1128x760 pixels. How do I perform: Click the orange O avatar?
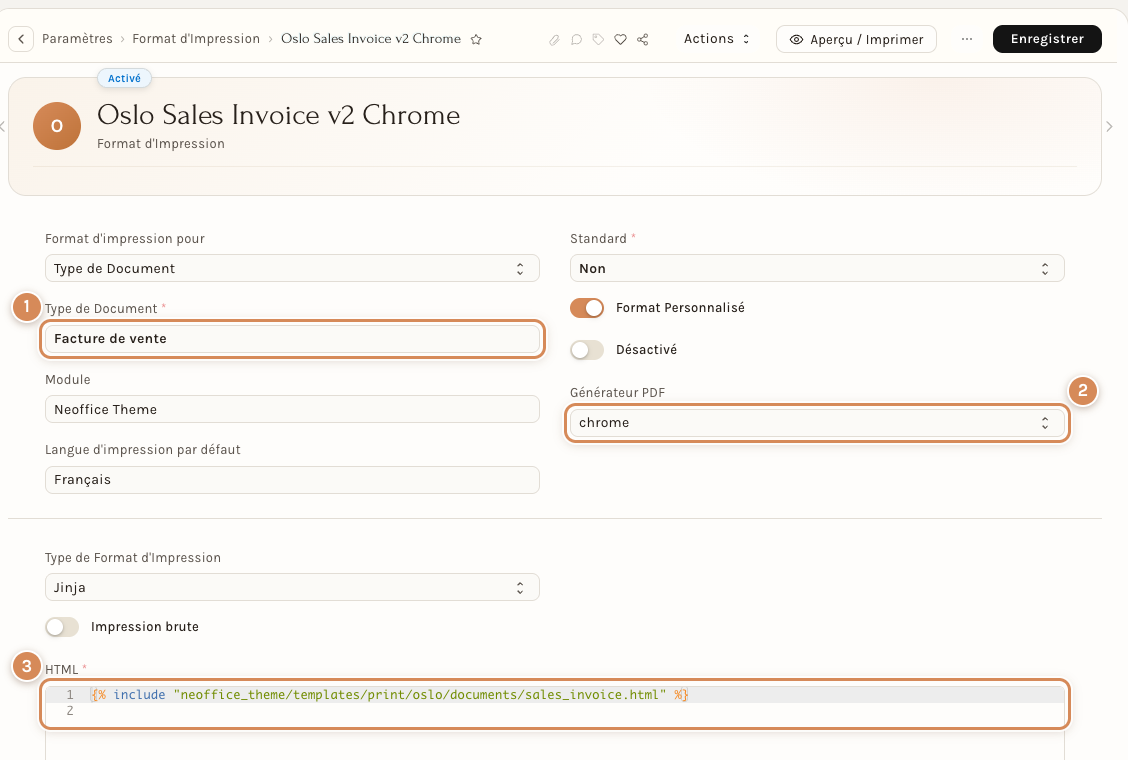[x=57, y=126]
